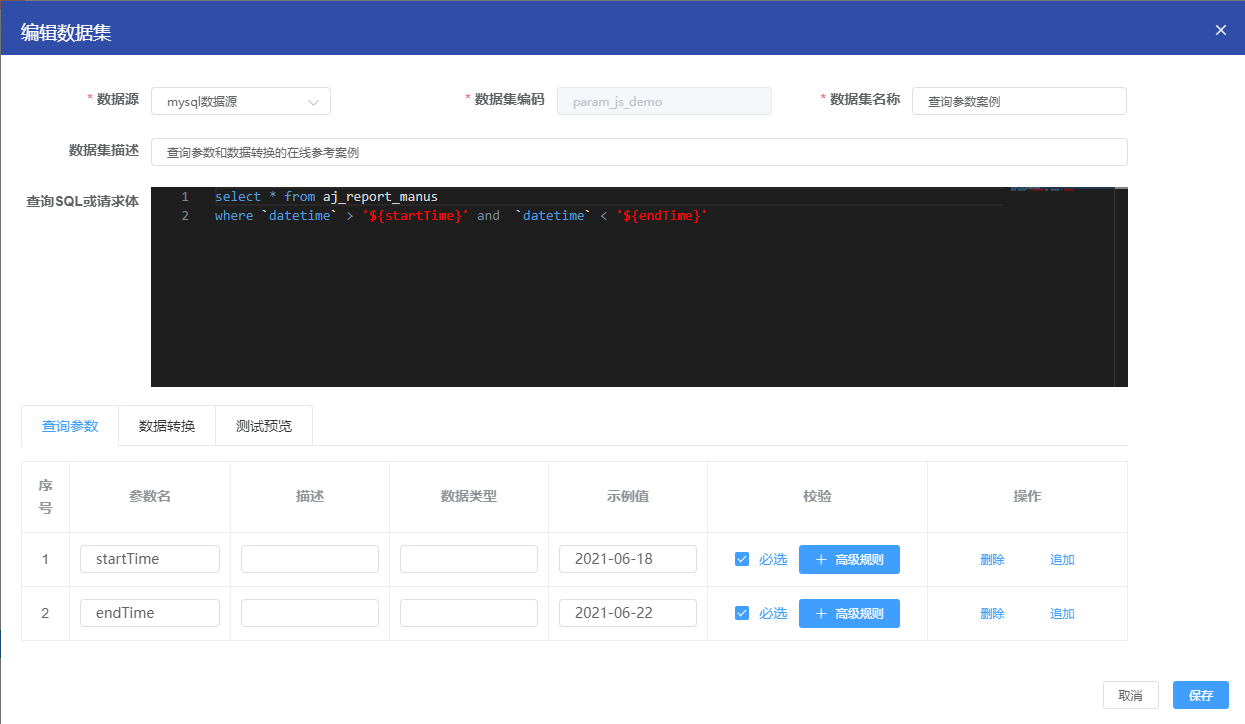Click 高级规则 plus button for startTime

[x=849, y=559]
